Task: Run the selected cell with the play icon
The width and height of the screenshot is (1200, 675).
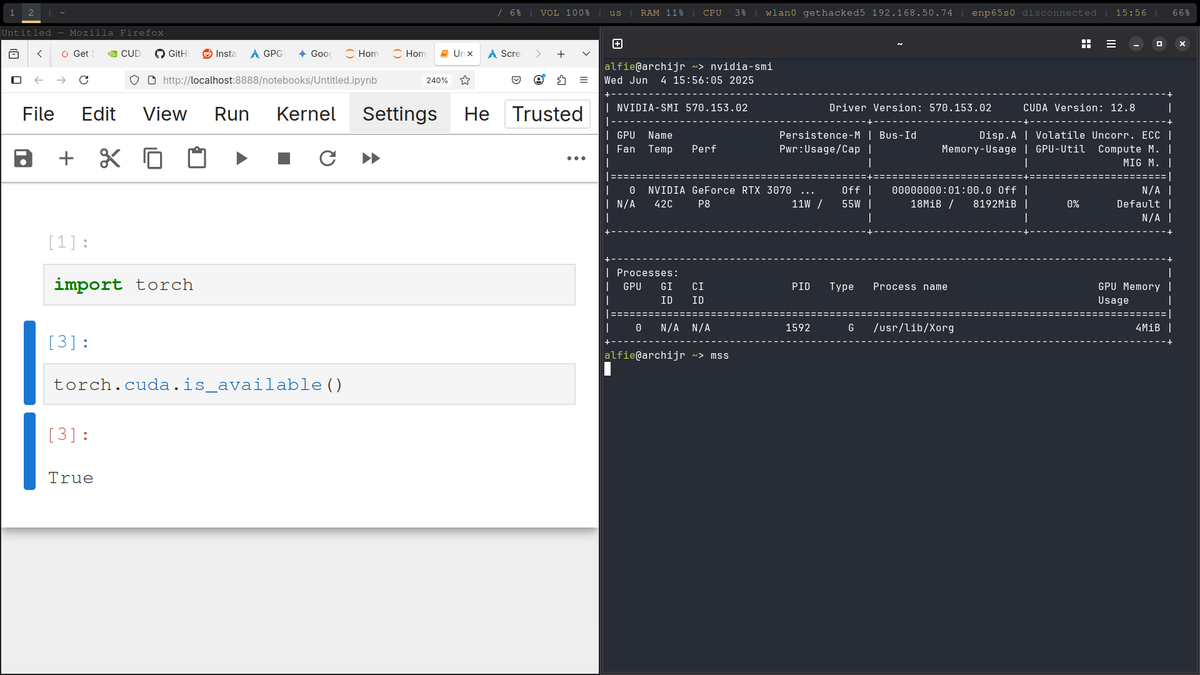Action: pyautogui.click(x=241, y=158)
